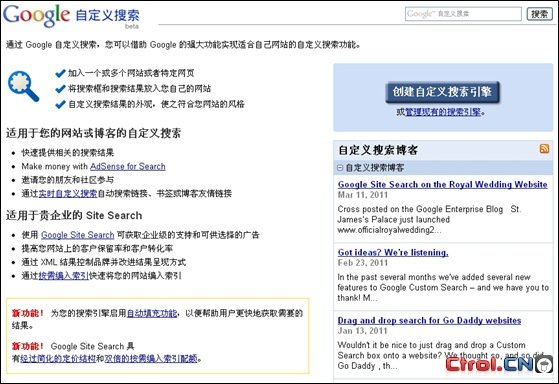
Task: Click the checkmark beside 自定义搜索结果的外观
Action: tap(61, 104)
